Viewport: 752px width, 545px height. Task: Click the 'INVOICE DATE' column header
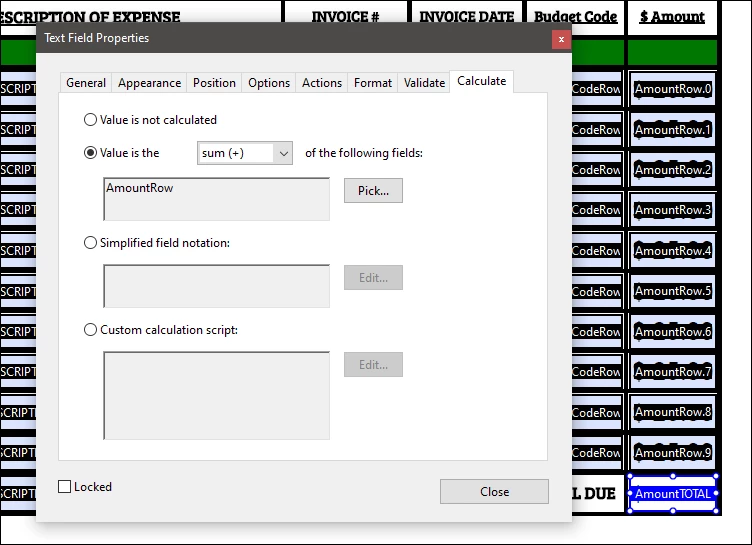(x=467, y=17)
